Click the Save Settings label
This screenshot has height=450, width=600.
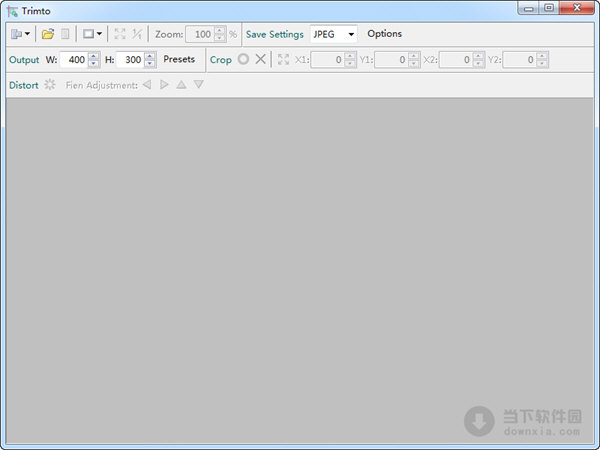tap(274, 34)
